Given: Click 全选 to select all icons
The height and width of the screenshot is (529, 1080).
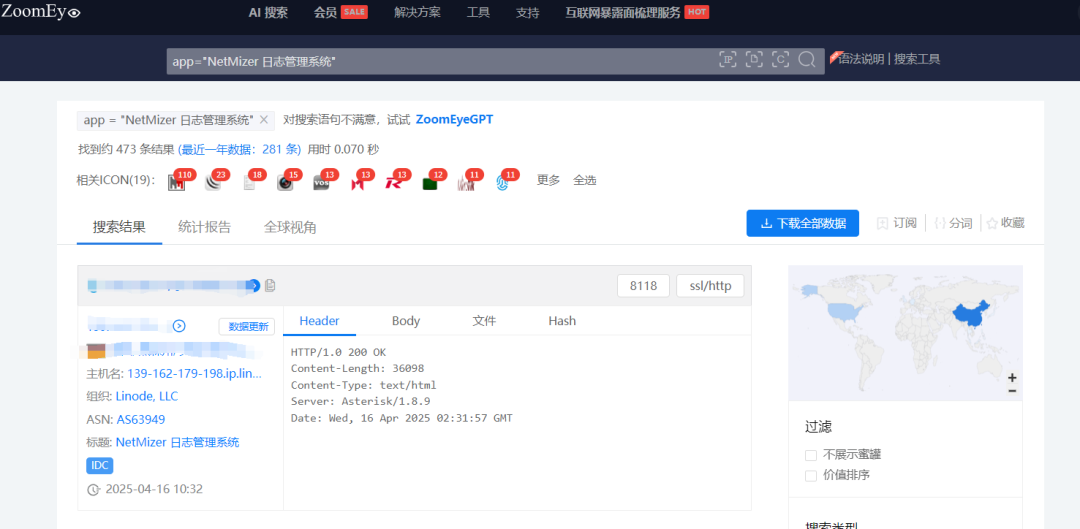Looking at the screenshot, I should click(585, 180).
